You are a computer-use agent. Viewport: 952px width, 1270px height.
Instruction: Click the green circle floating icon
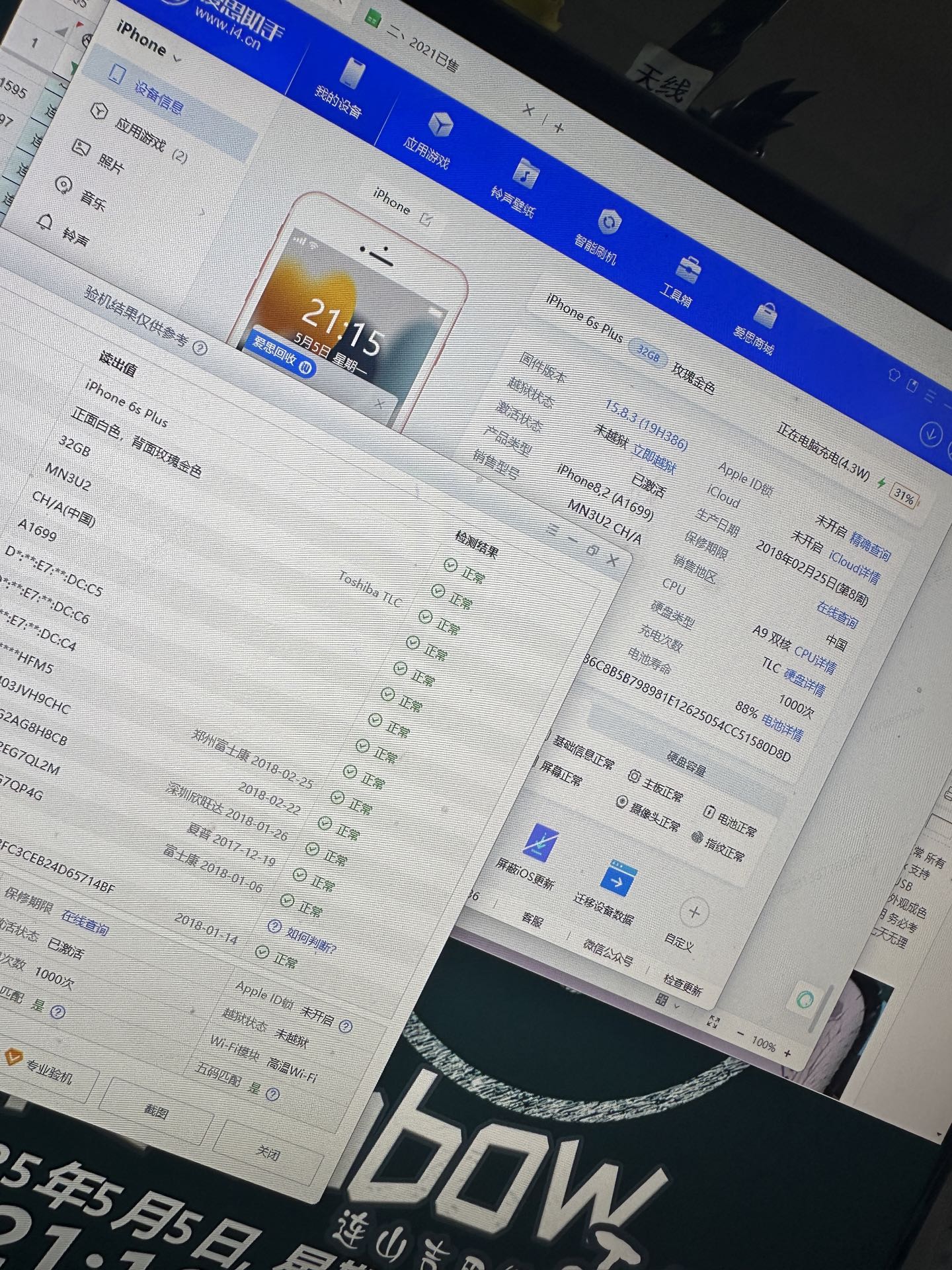click(804, 999)
